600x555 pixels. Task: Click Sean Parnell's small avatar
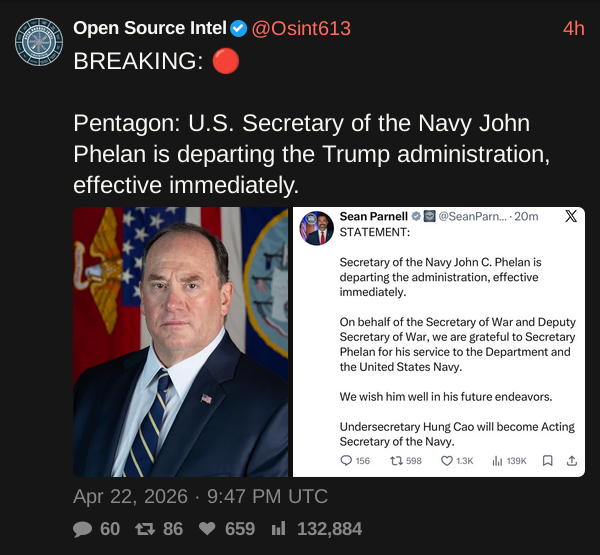click(316, 228)
